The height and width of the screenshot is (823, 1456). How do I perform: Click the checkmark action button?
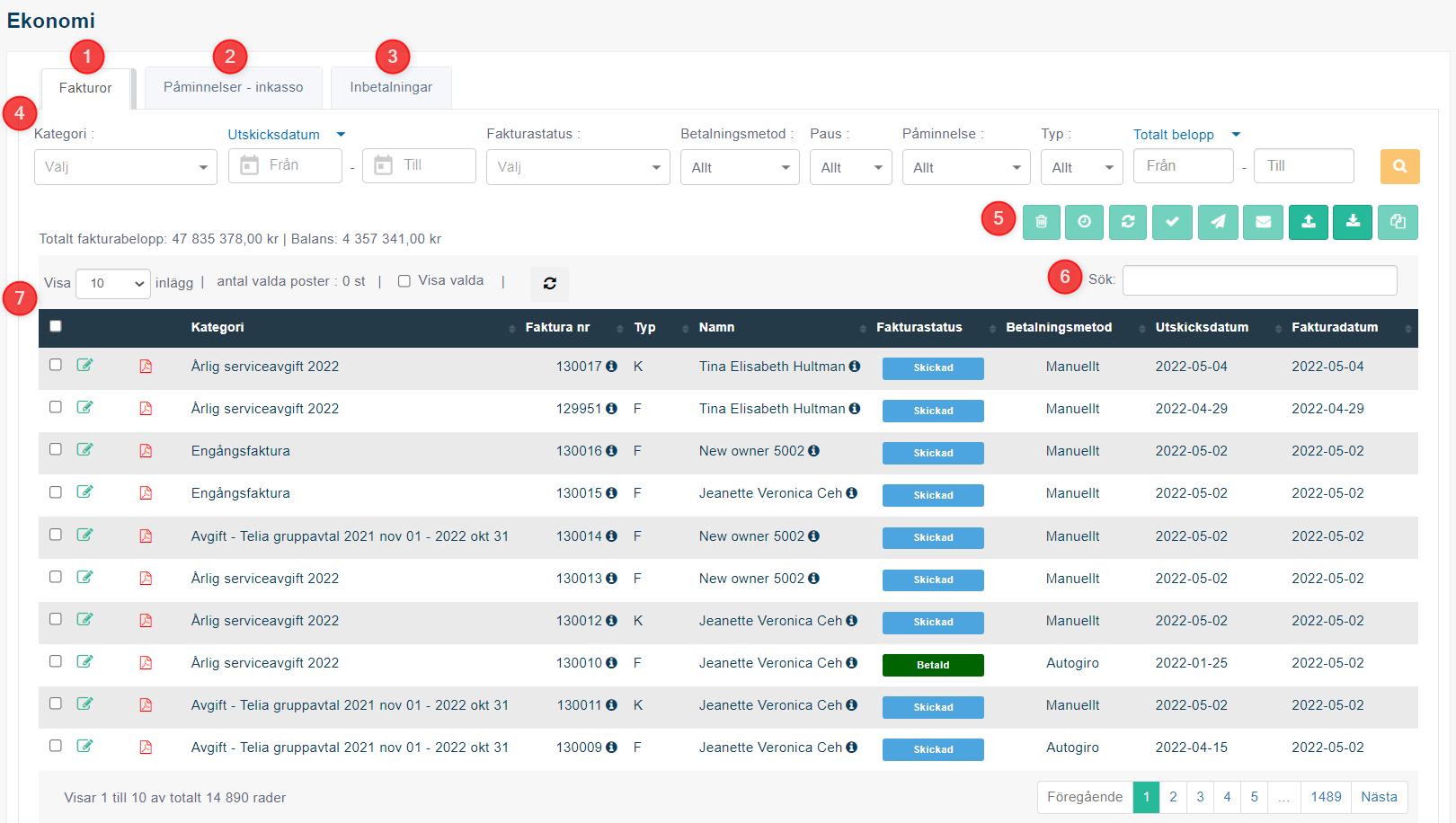[1172, 222]
